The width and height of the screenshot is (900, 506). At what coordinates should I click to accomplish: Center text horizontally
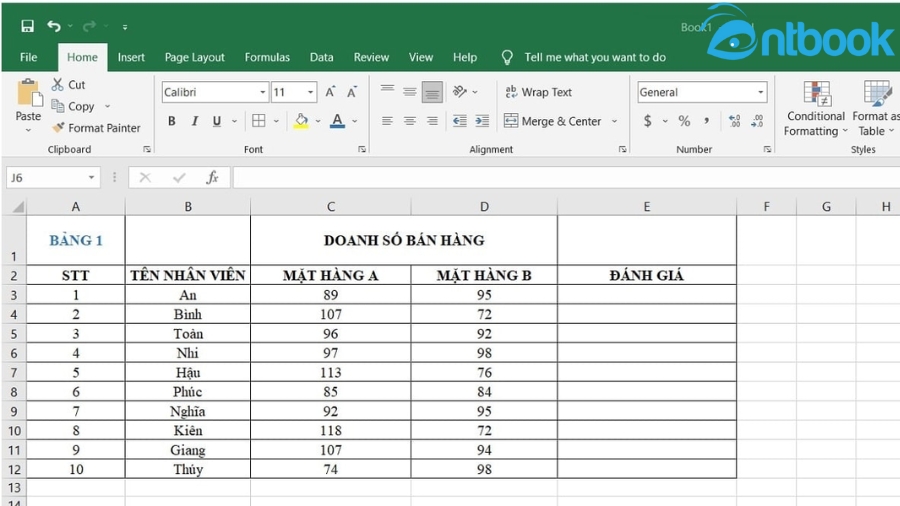tap(409, 121)
